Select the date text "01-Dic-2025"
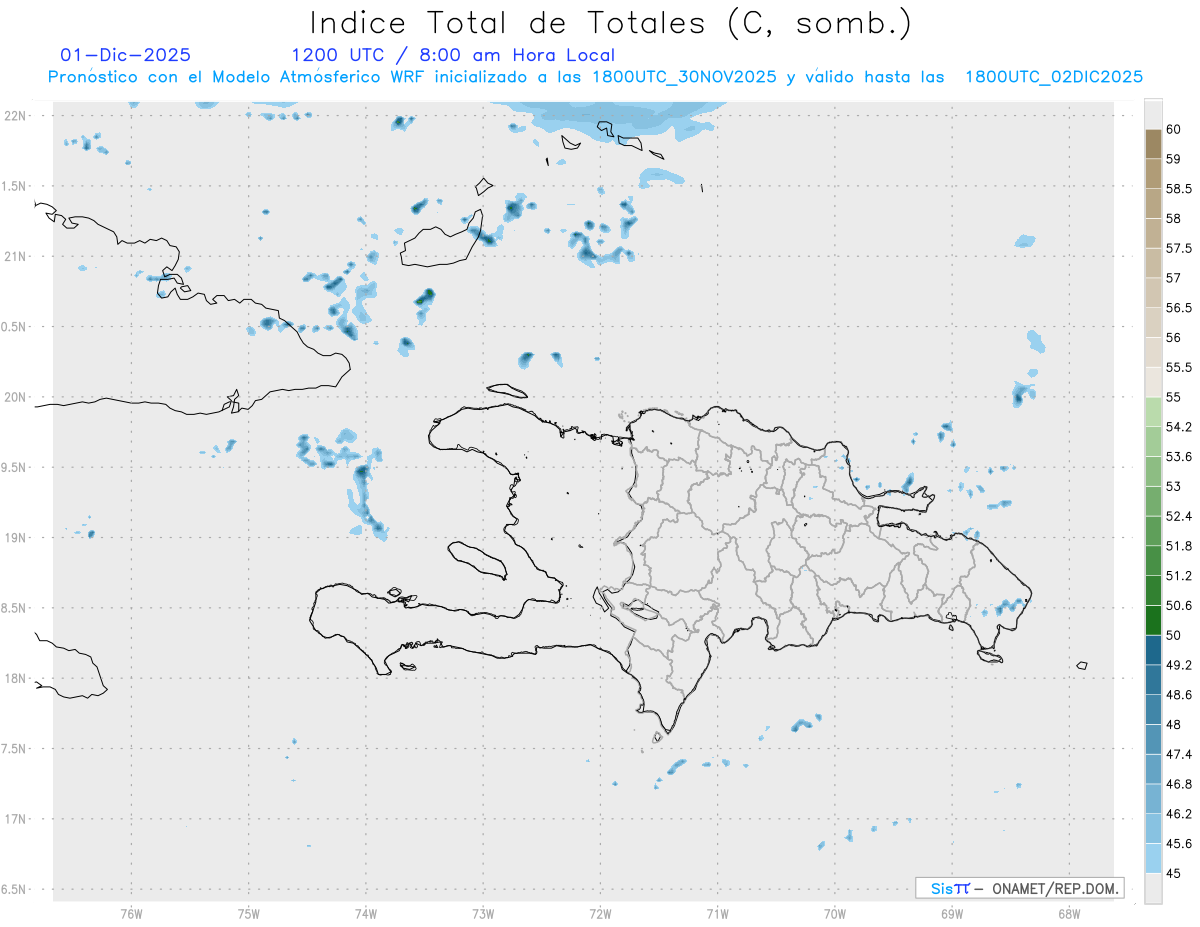 click(x=125, y=55)
